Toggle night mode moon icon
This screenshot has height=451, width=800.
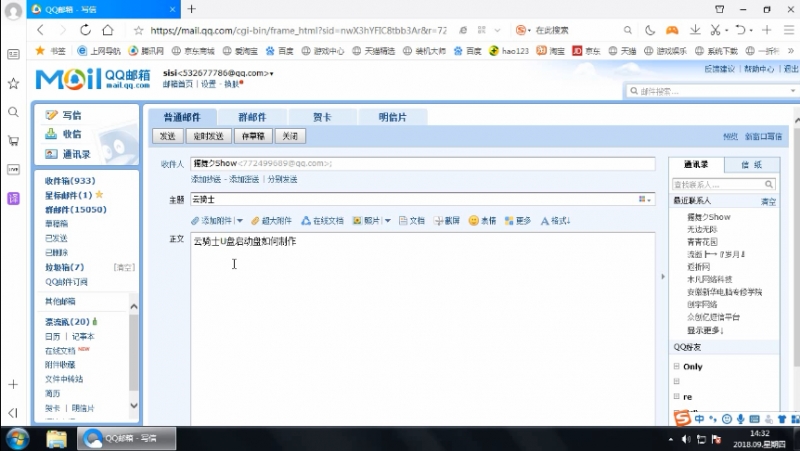point(649,30)
